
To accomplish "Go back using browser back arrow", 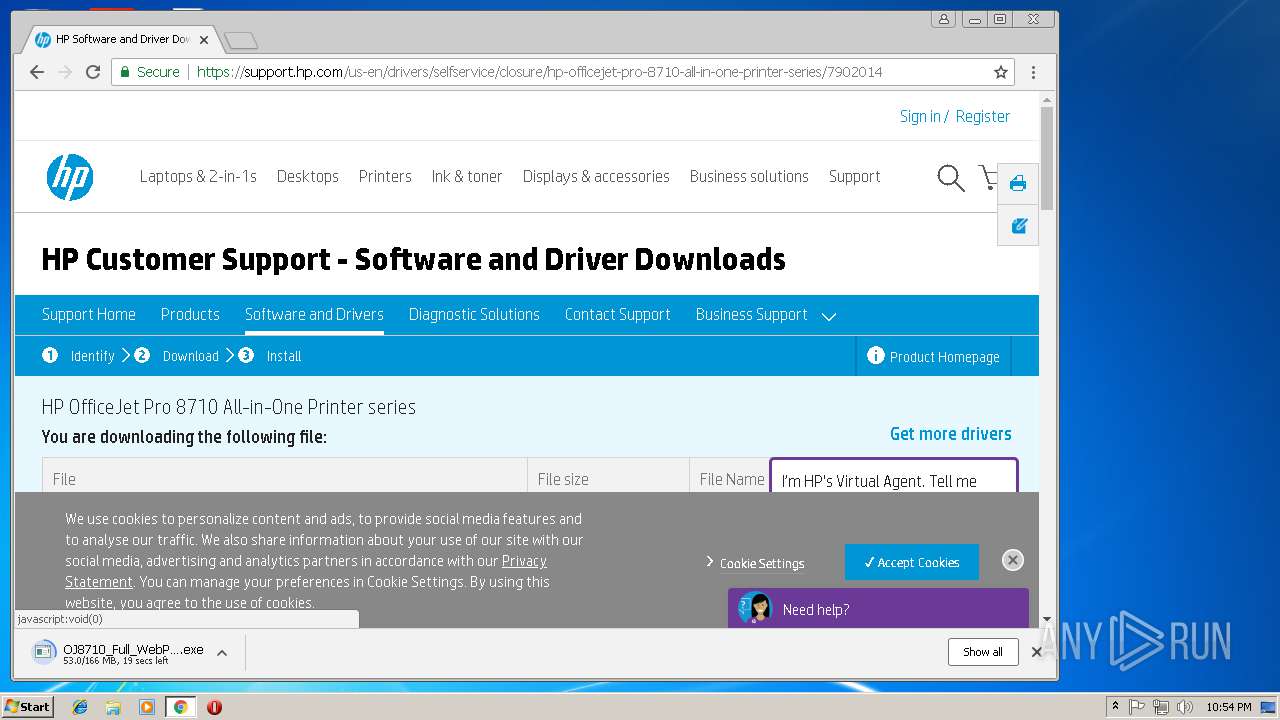I will 37,72.
